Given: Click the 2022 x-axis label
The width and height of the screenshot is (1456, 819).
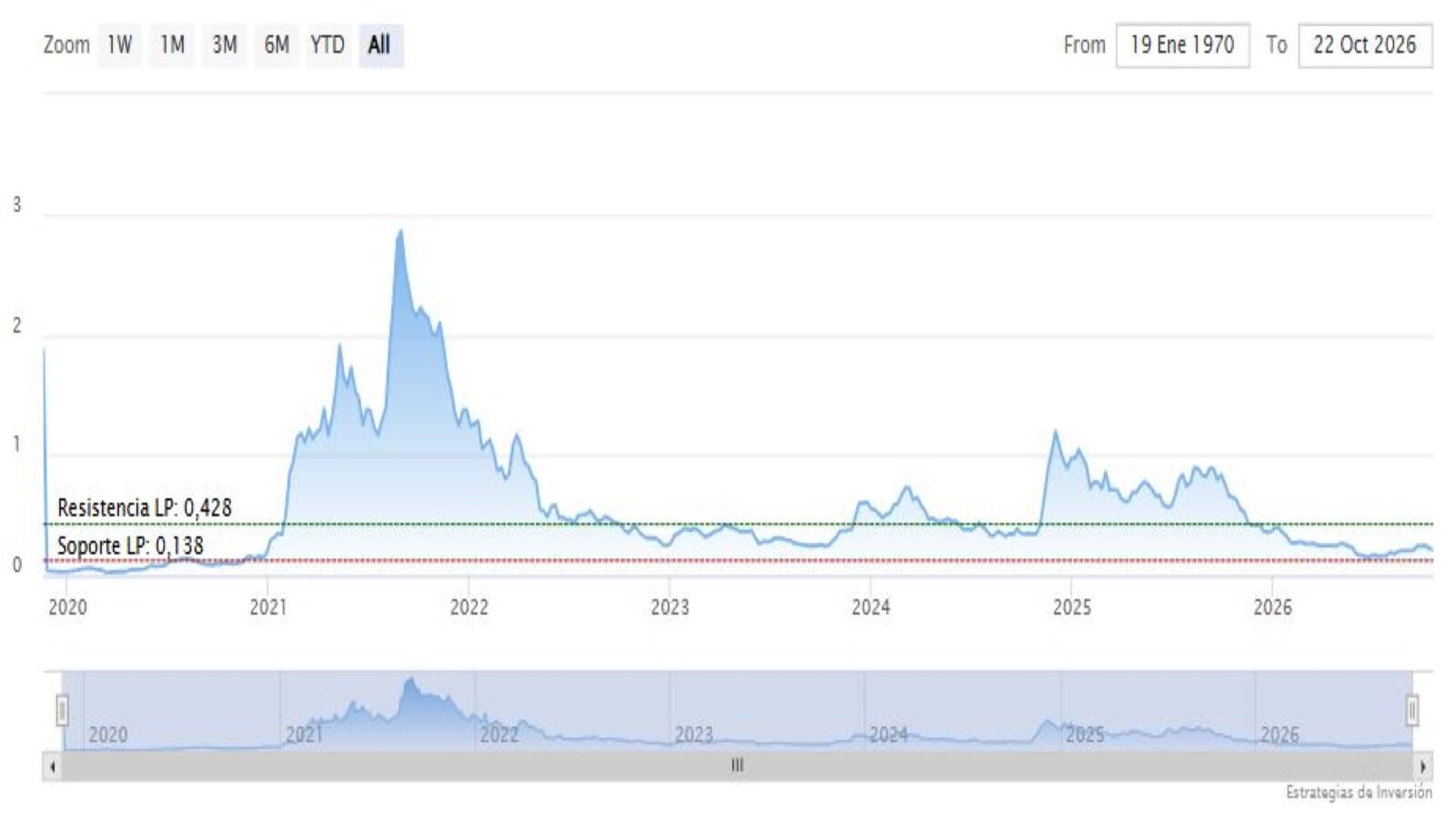Looking at the screenshot, I should 469,607.
